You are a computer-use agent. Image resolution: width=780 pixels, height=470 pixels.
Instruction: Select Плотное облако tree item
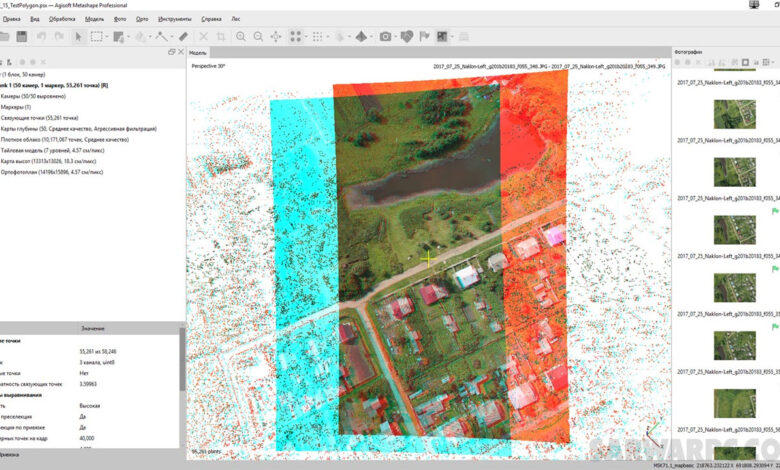[x=65, y=140]
